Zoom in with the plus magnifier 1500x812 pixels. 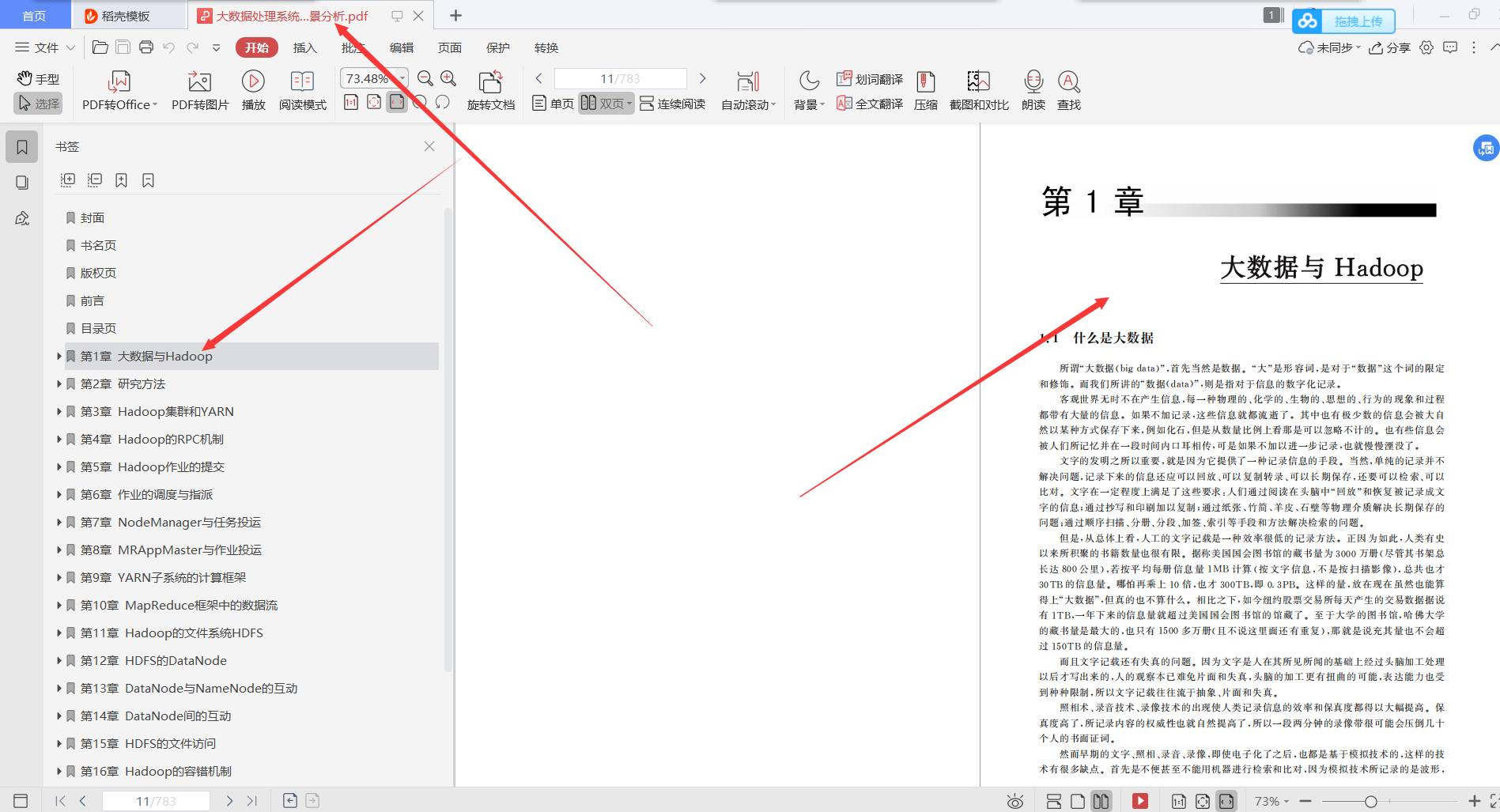[x=448, y=78]
